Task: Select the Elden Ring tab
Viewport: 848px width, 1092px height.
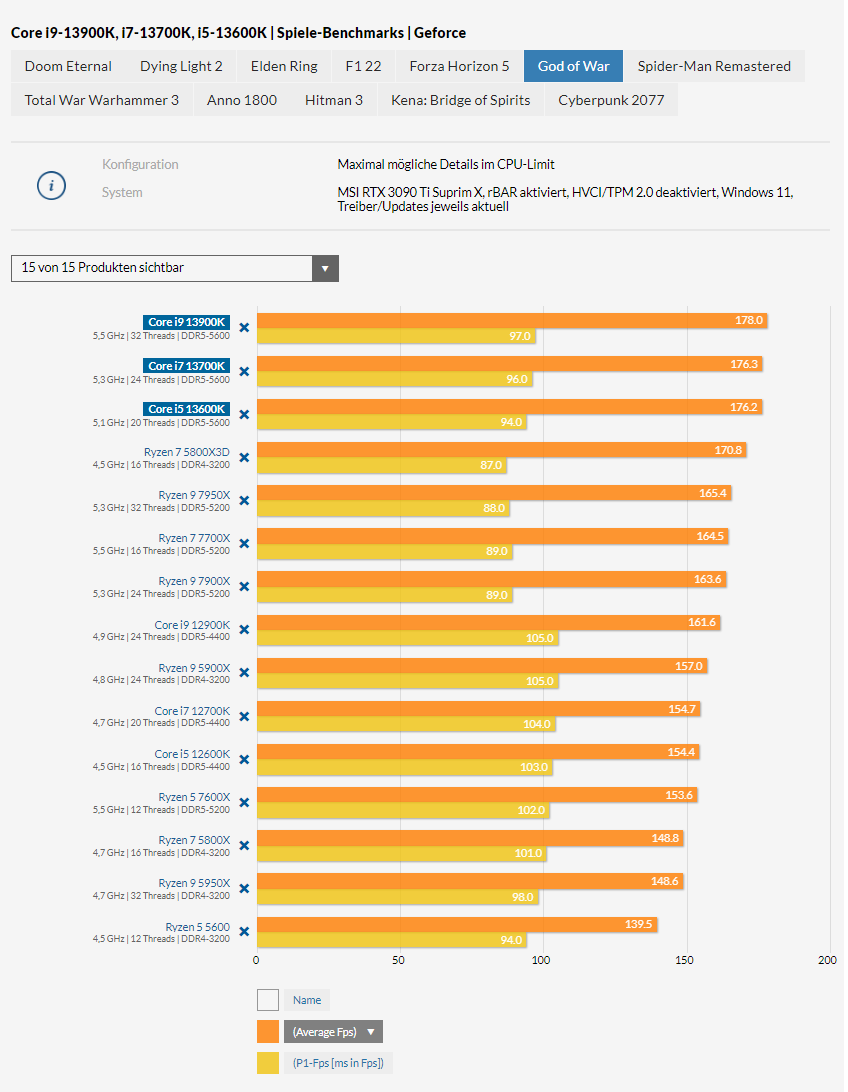Action: pos(284,66)
